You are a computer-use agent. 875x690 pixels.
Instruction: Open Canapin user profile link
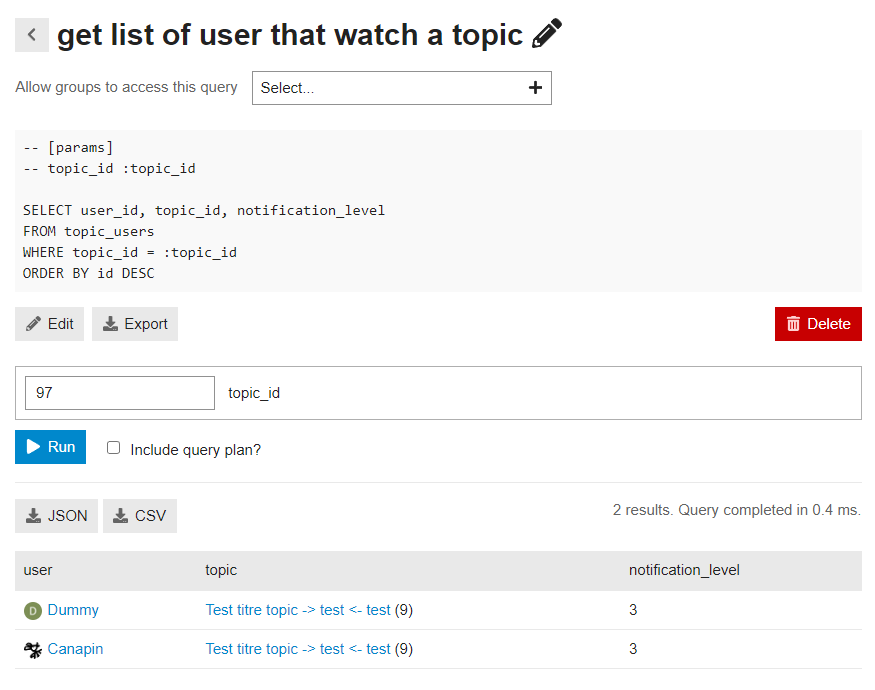[x=75, y=649]
